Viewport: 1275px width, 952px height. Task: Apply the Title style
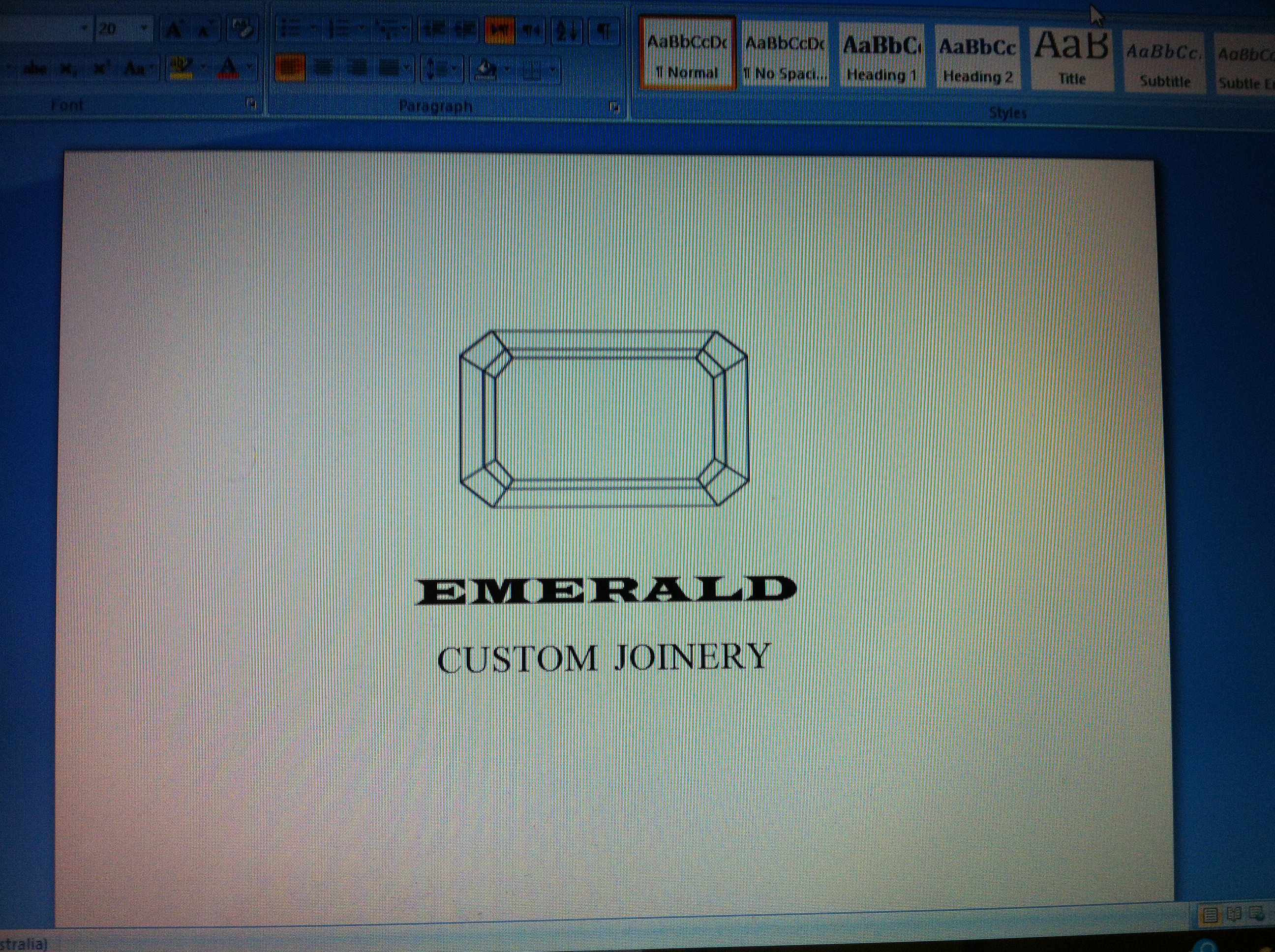tap(1071, 57)
